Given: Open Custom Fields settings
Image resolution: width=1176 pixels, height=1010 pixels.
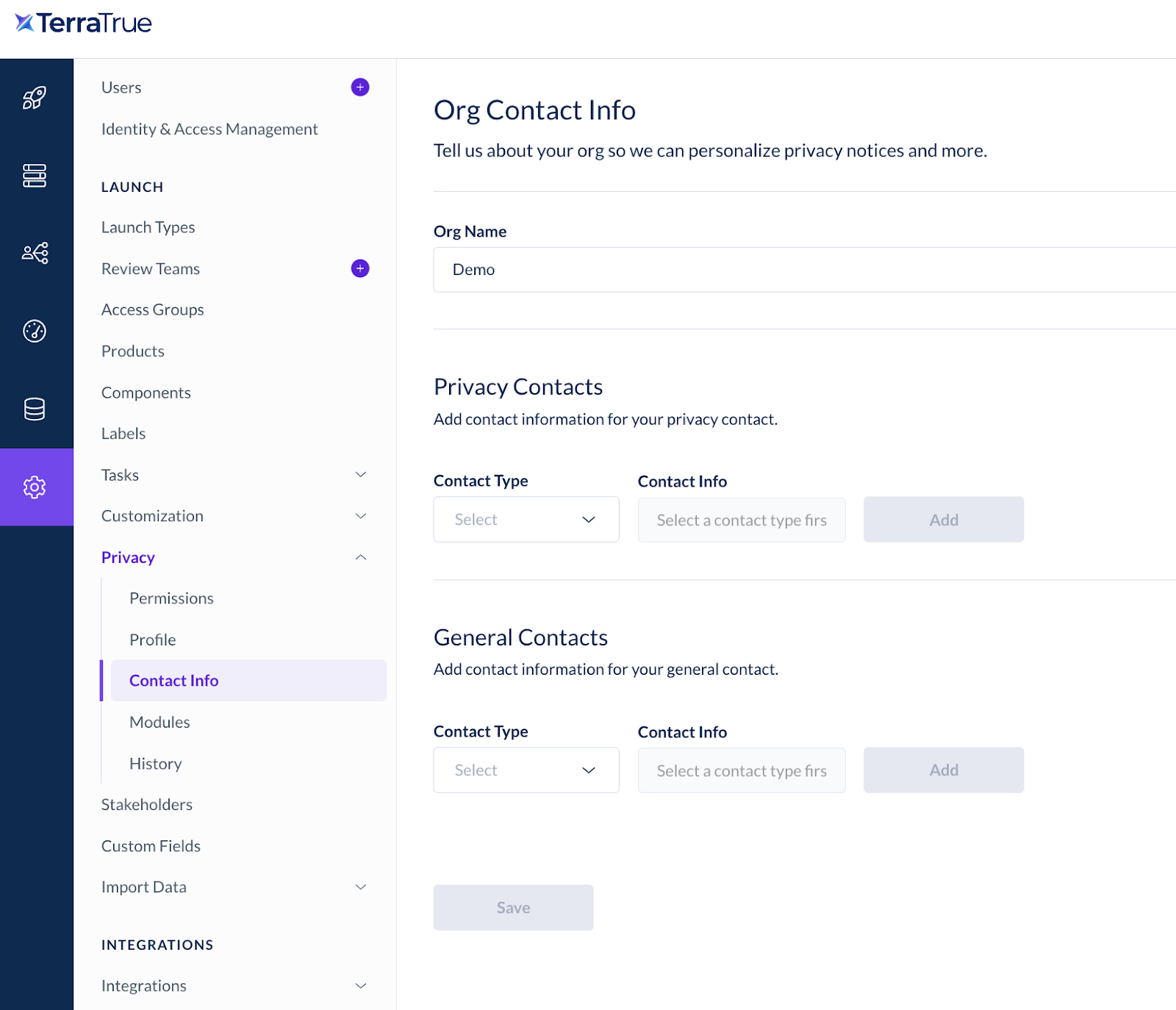Looking at the screenshot, I should (x=151, y=846).
